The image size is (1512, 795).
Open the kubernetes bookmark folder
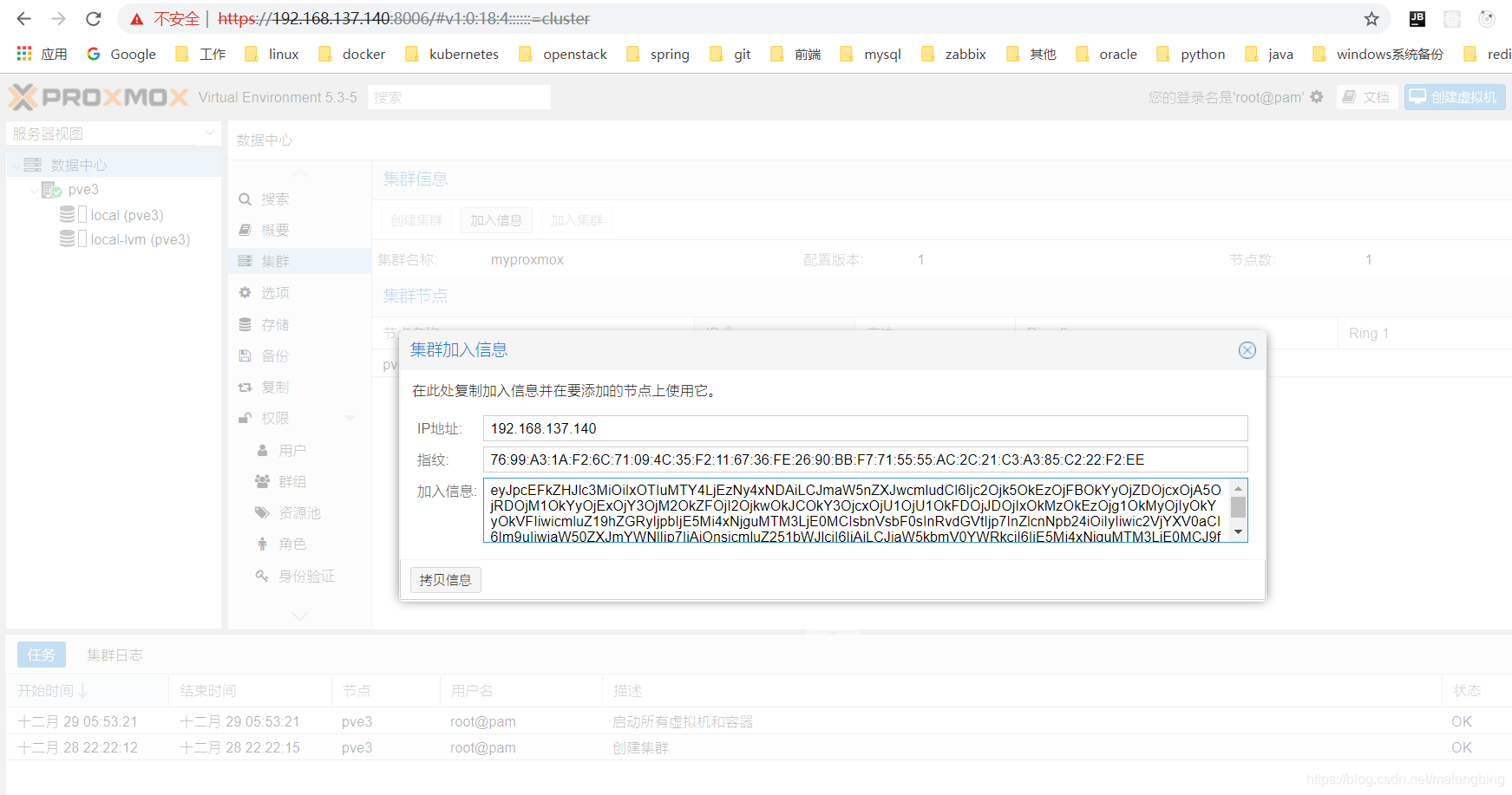[452, 54]
